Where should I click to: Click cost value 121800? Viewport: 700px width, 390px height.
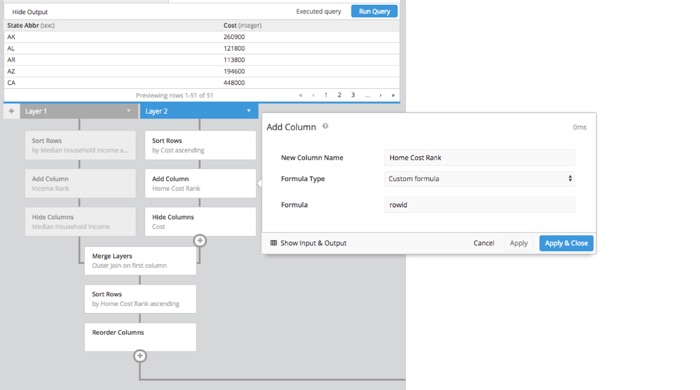click(234, 48)
